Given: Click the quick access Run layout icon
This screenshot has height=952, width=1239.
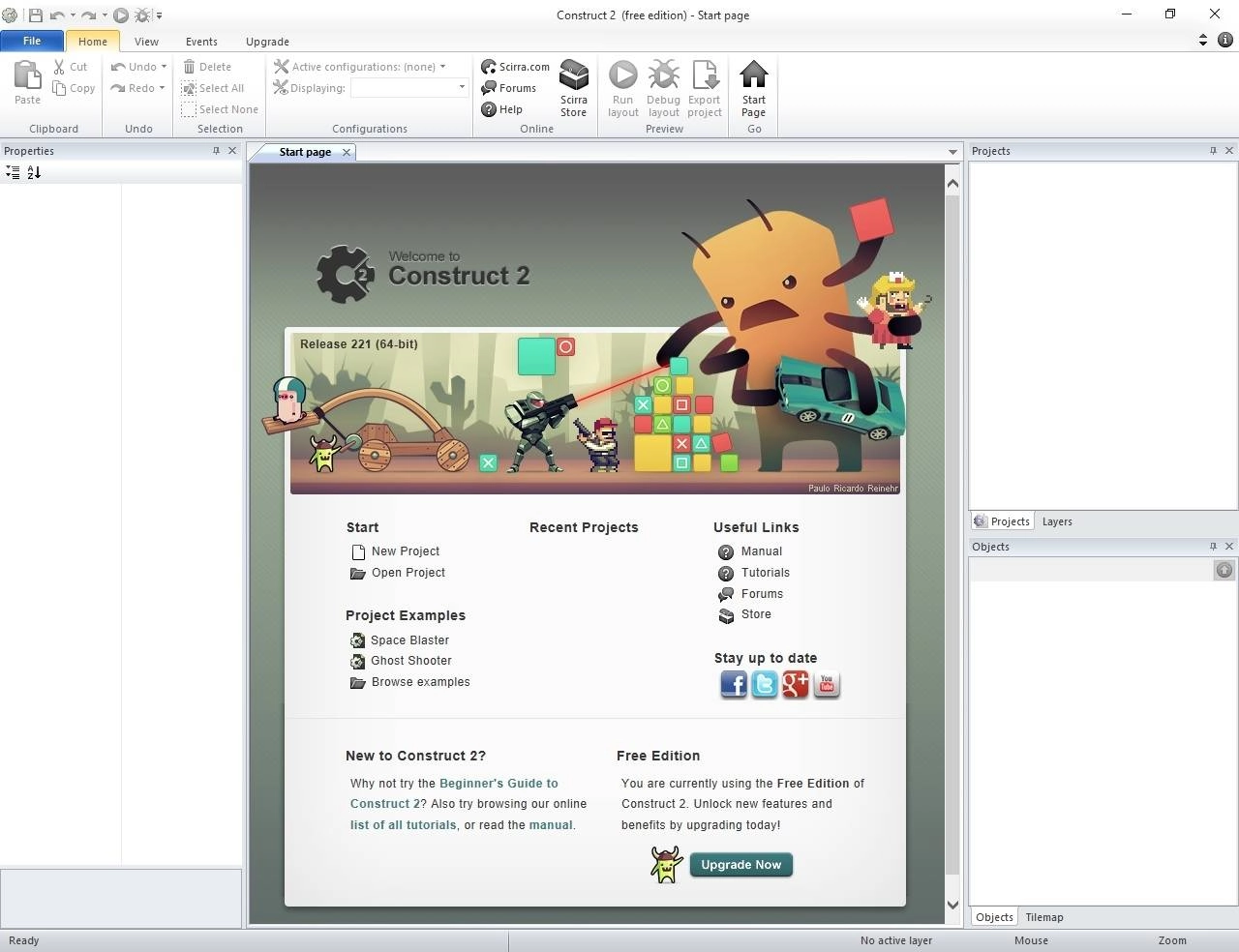Looking at the screenshot, I should 121,15.
